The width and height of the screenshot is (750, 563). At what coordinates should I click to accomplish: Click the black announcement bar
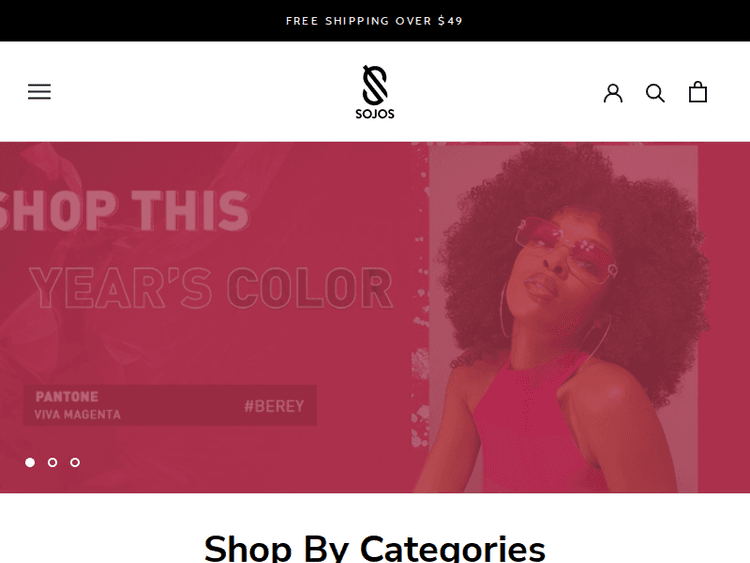pyautogui.click(x=375, y=21)
